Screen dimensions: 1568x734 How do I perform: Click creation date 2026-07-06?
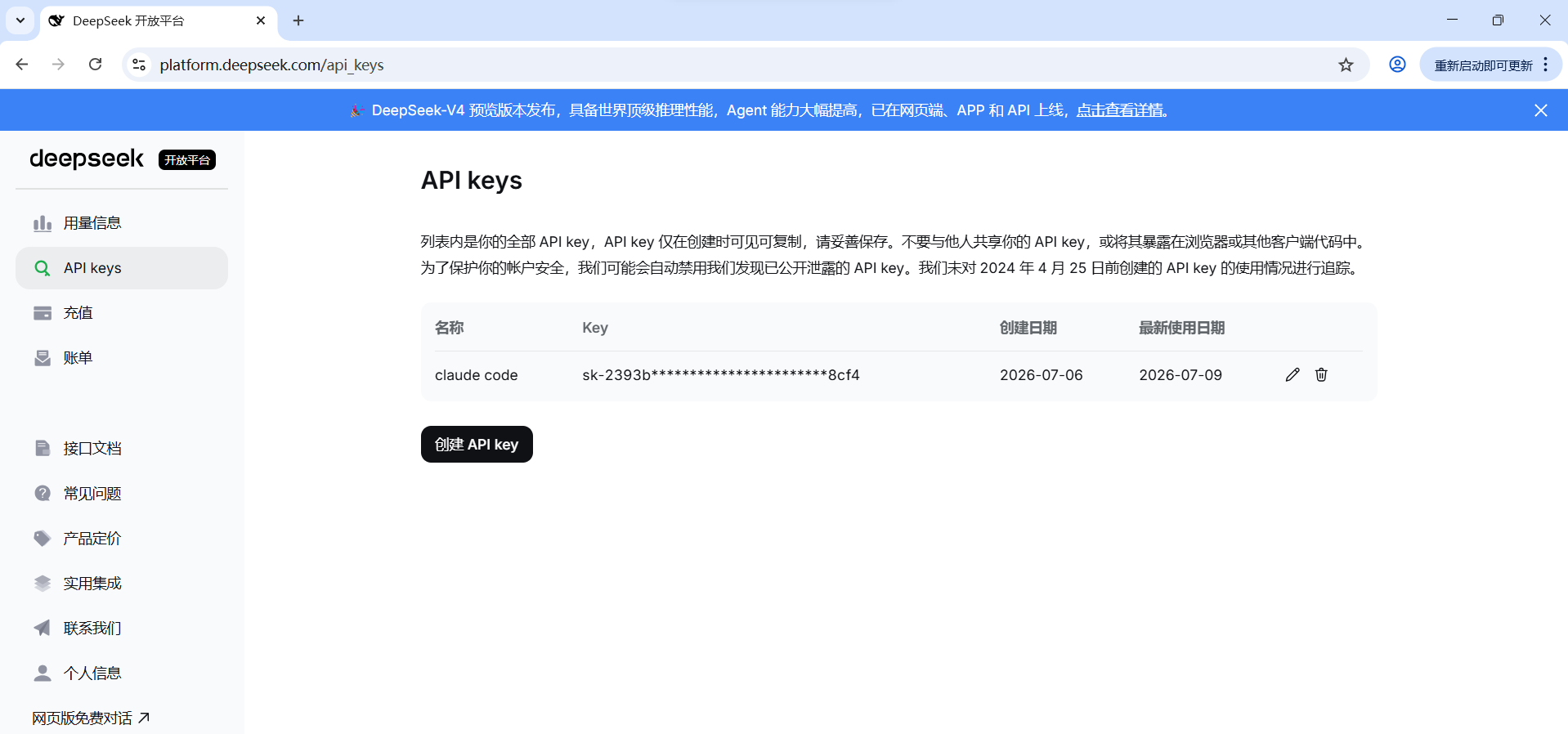[x=1041, y=375]
